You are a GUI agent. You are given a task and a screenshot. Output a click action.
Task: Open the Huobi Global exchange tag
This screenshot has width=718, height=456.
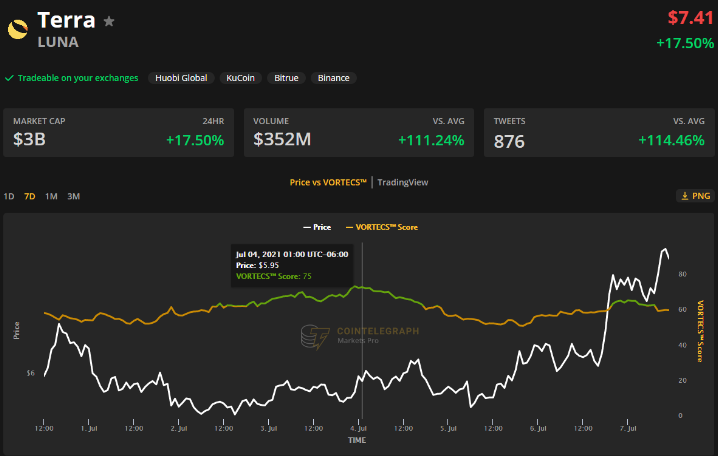pos(181,78)
